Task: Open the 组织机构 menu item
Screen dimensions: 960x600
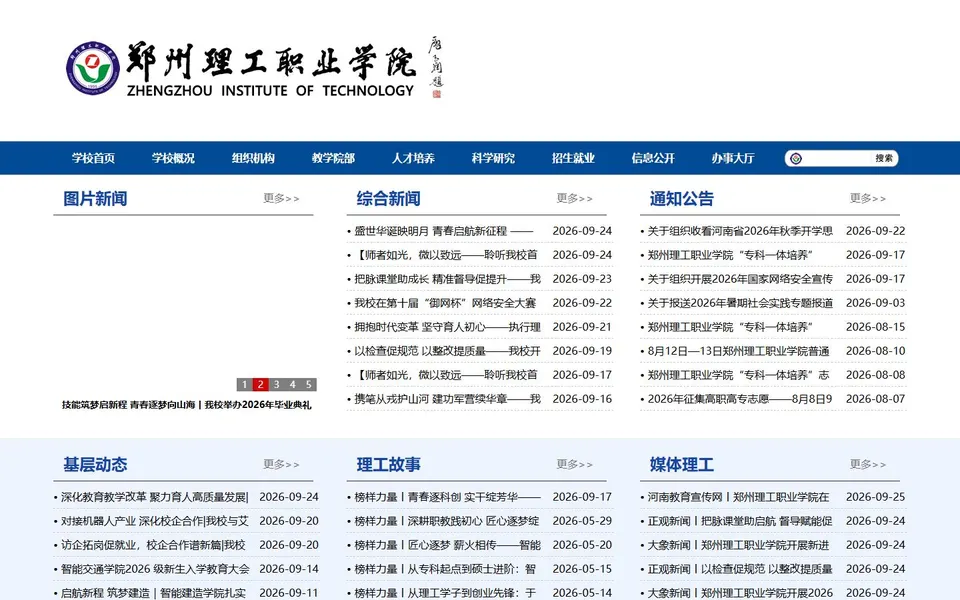Action: click(253, 158)
